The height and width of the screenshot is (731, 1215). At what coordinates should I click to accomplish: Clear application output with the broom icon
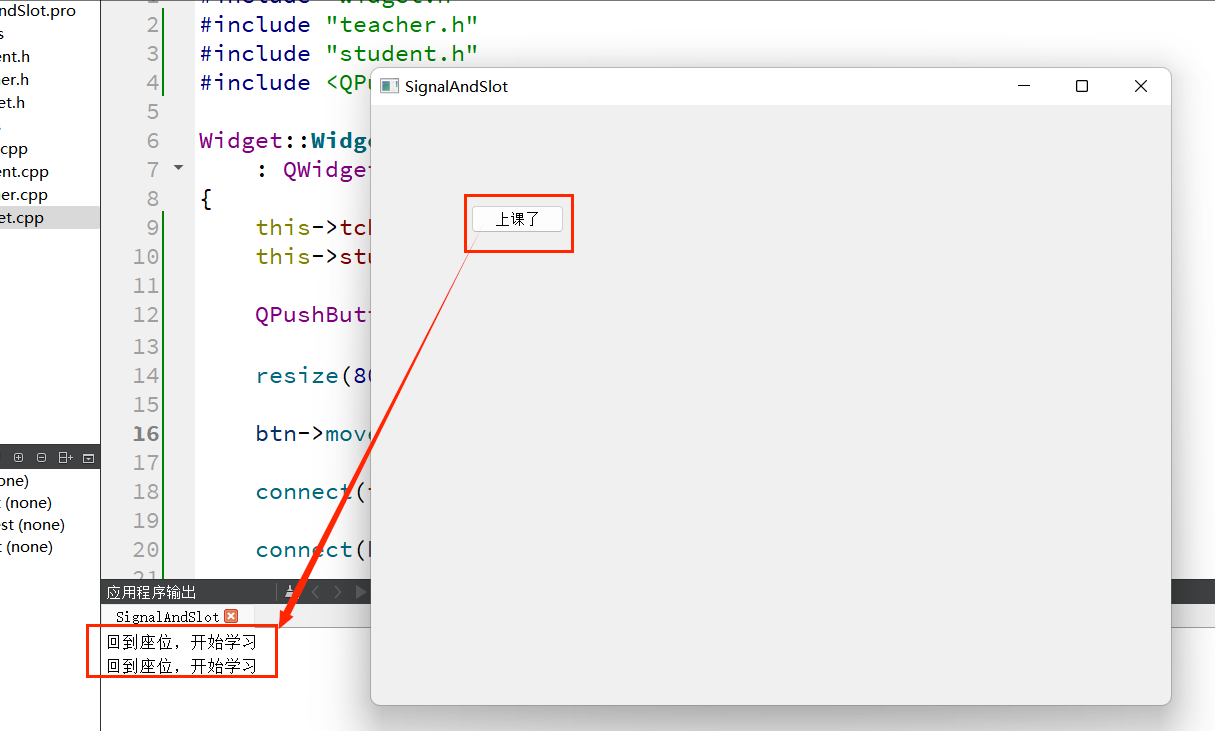(290, 592)
